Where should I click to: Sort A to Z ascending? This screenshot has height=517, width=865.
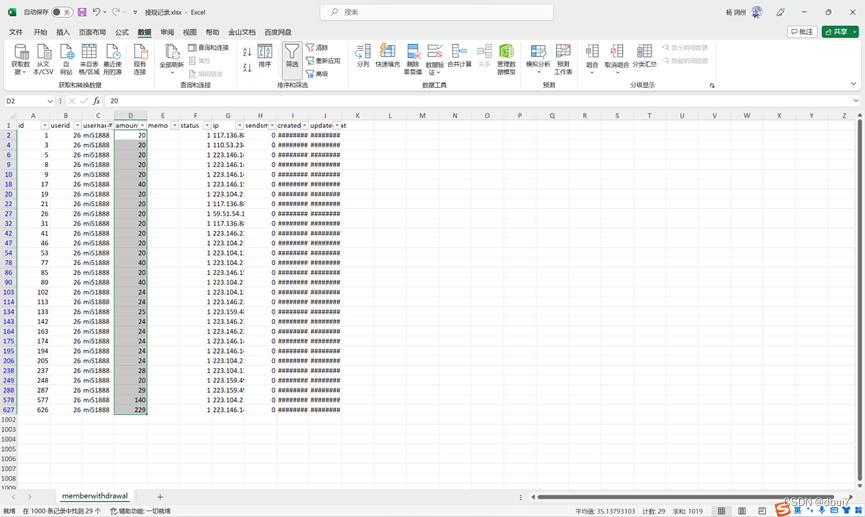click(247, 52)
